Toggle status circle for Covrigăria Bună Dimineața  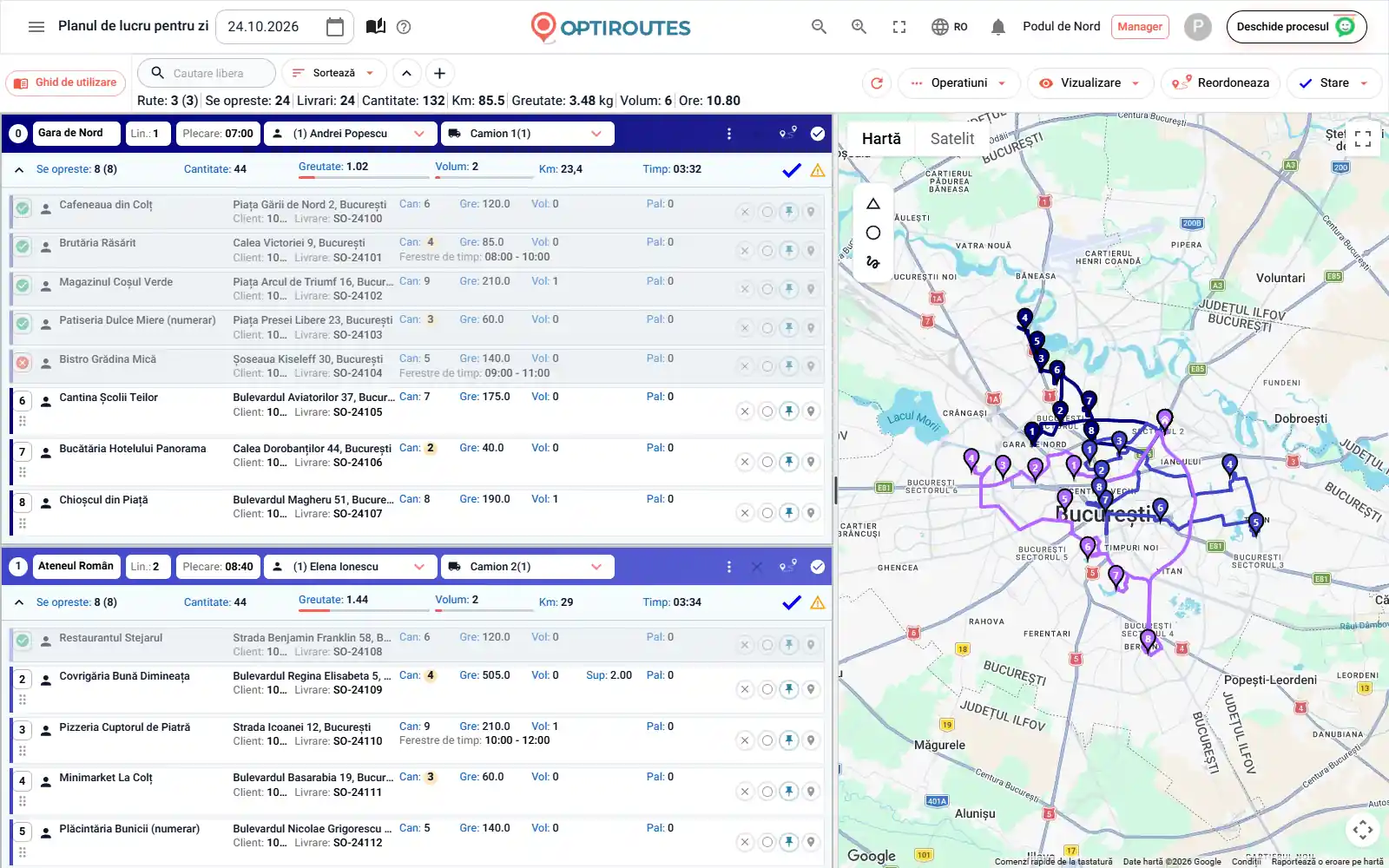pos(767,689)
